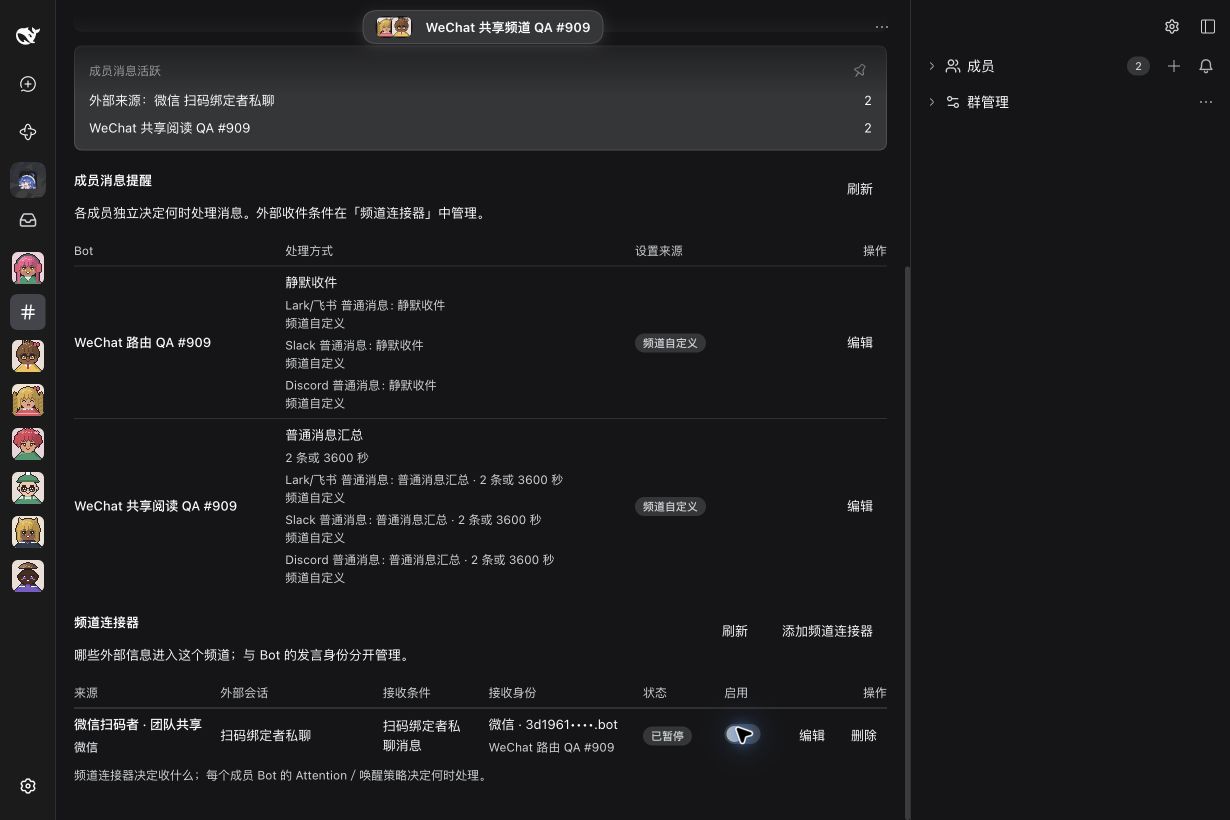
Task: Click the 扫码绑定者私聊 external conversation cell
Action: (266, 735)
